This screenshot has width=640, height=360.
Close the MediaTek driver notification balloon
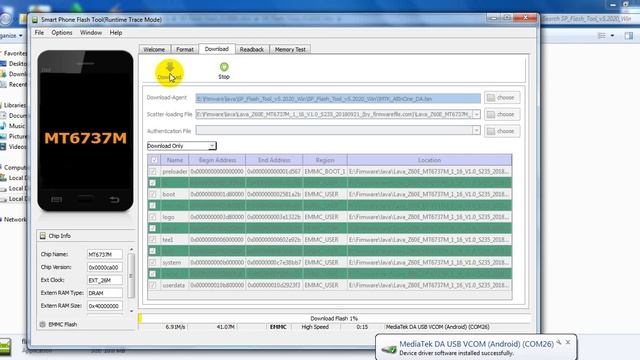pos(568,342)
